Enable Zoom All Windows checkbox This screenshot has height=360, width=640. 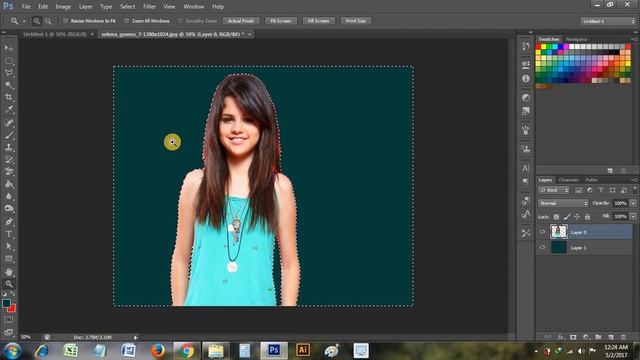(127, 21)
